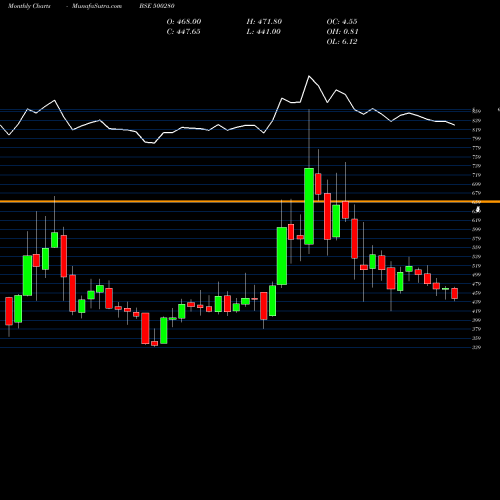Open the MunafaSutra.com label
Image resolution: width=500 pixels, height=500 pixels.
(97, 6)
